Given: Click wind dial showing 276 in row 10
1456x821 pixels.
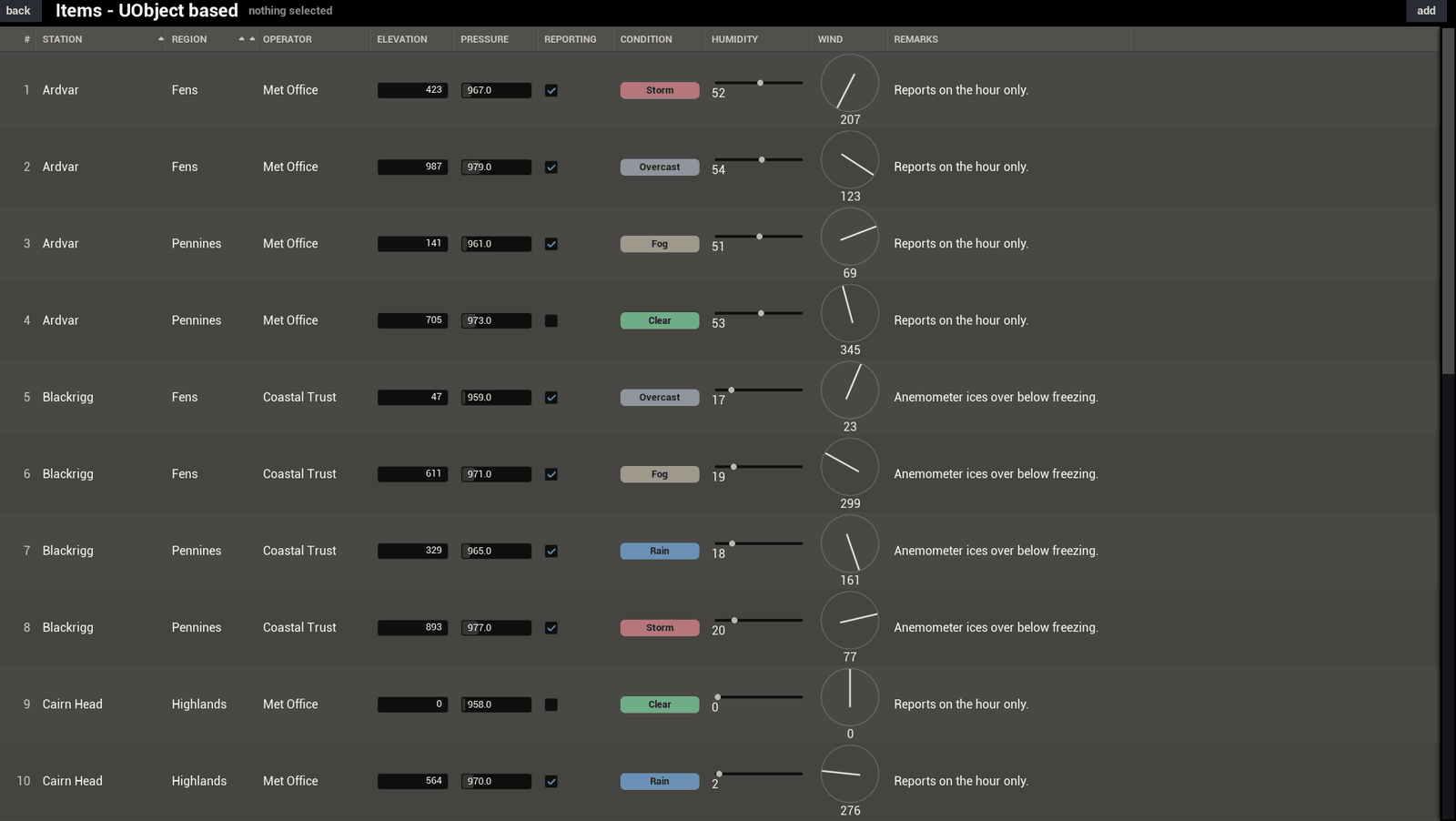Looking at the screenshot, I should pyautogui.click(x=850, y=775).
